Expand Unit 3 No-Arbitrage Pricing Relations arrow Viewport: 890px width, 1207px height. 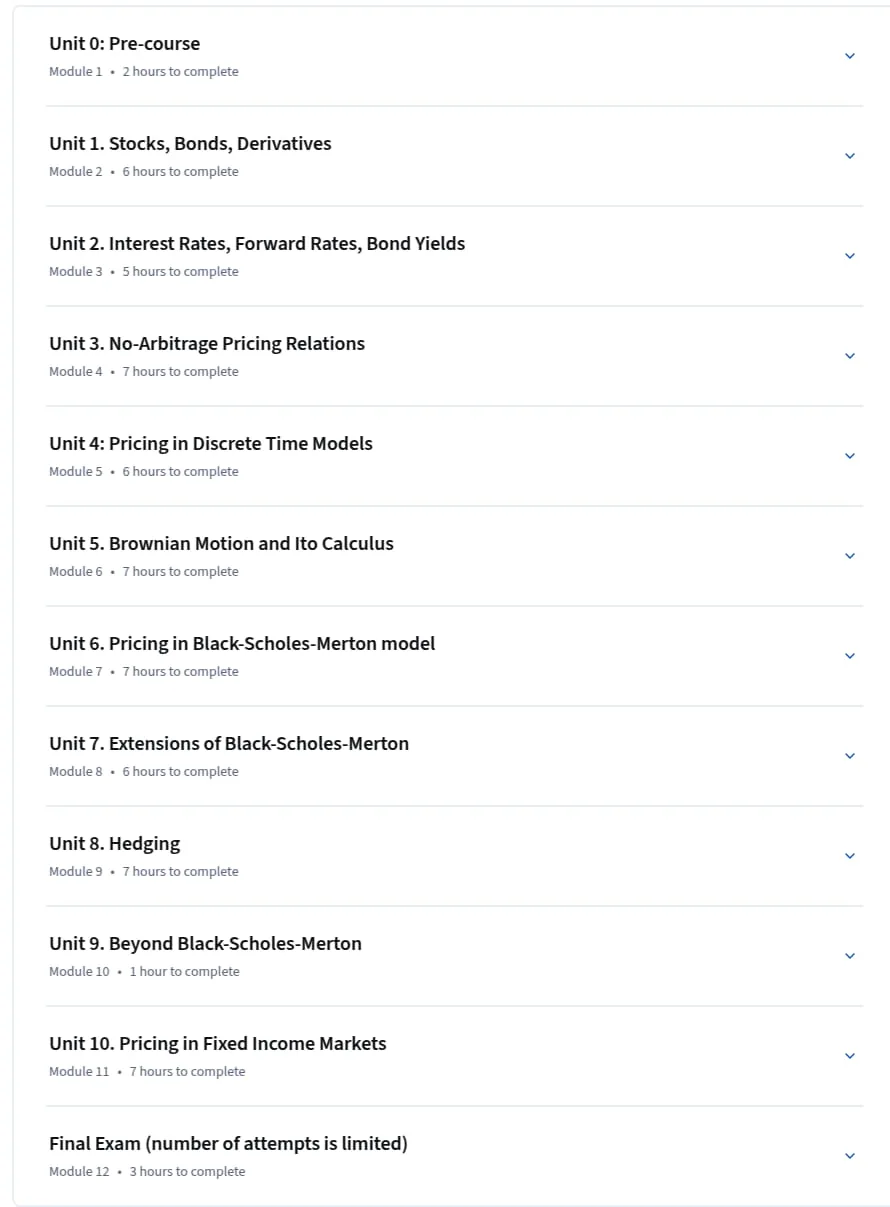[x=850, y=356]
